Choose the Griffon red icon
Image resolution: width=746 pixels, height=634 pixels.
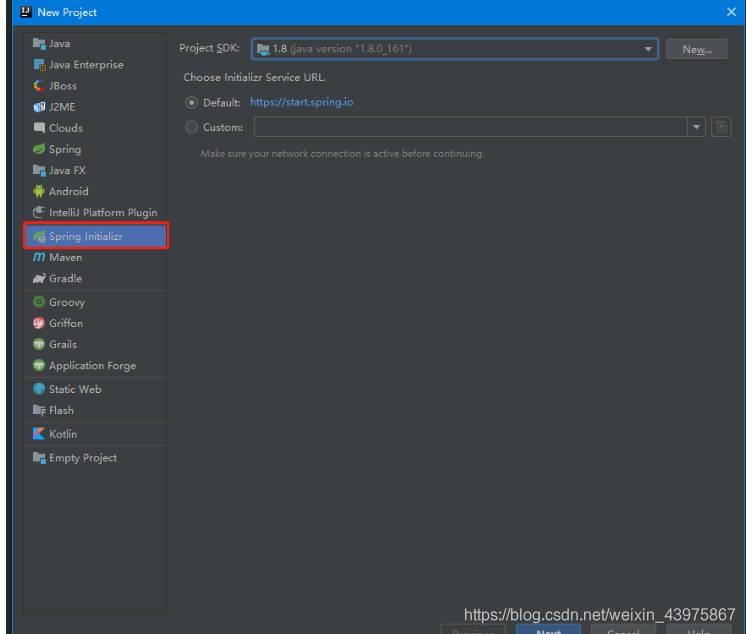(39, 323)
